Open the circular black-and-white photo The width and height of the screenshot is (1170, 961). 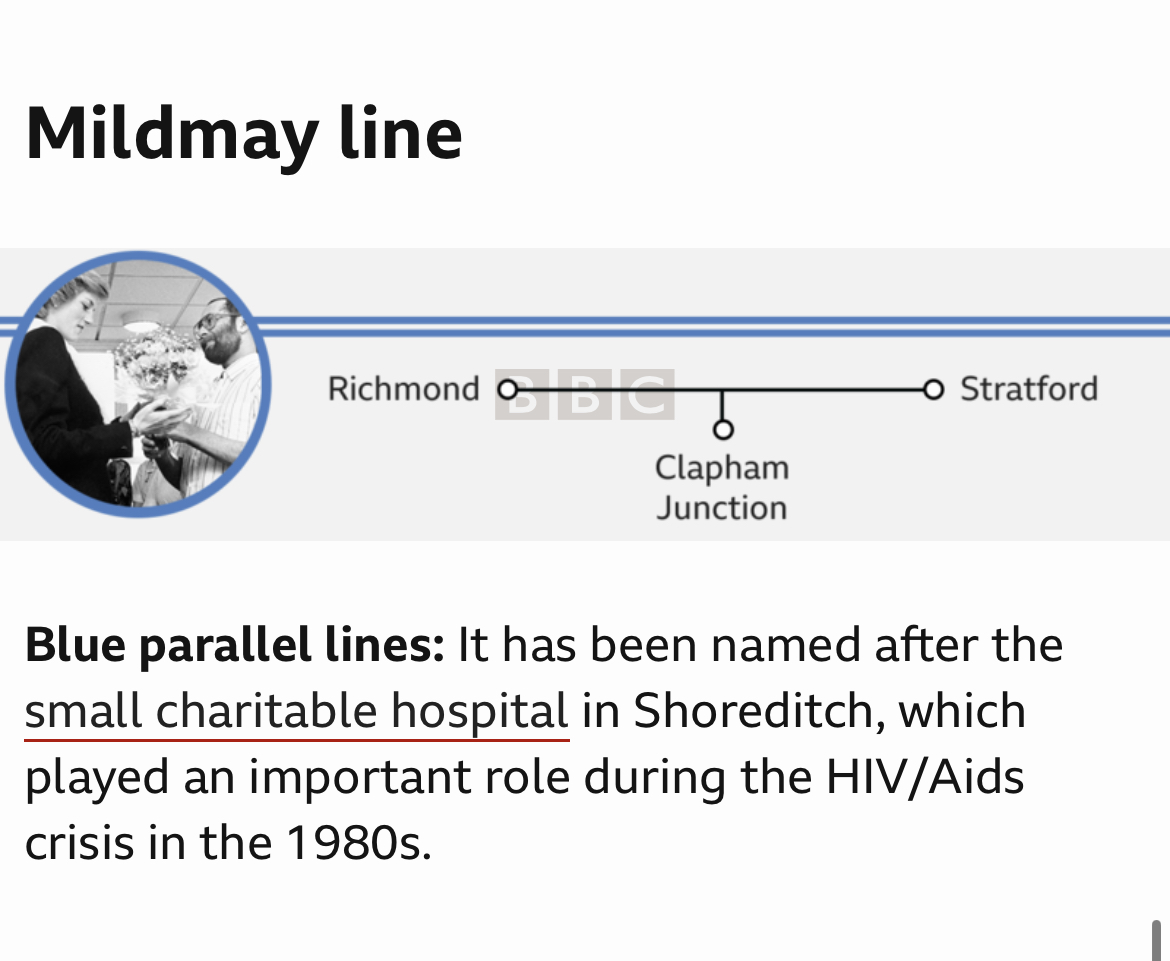click(x=138, y=383)
